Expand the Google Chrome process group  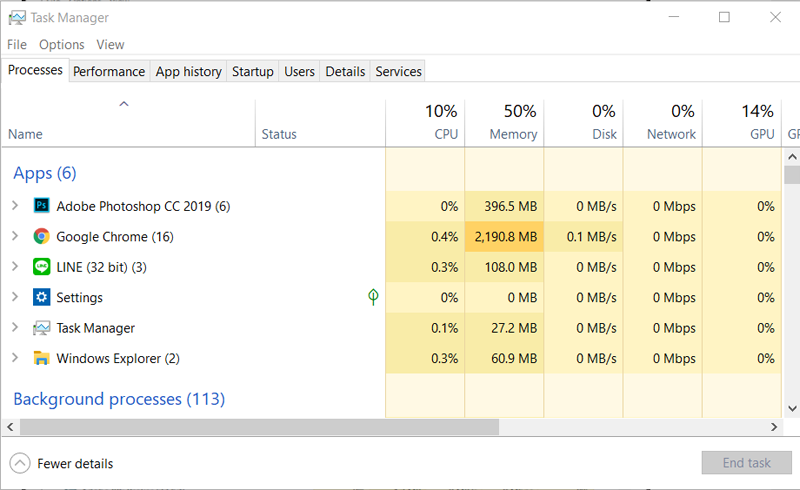click(15, 237)
